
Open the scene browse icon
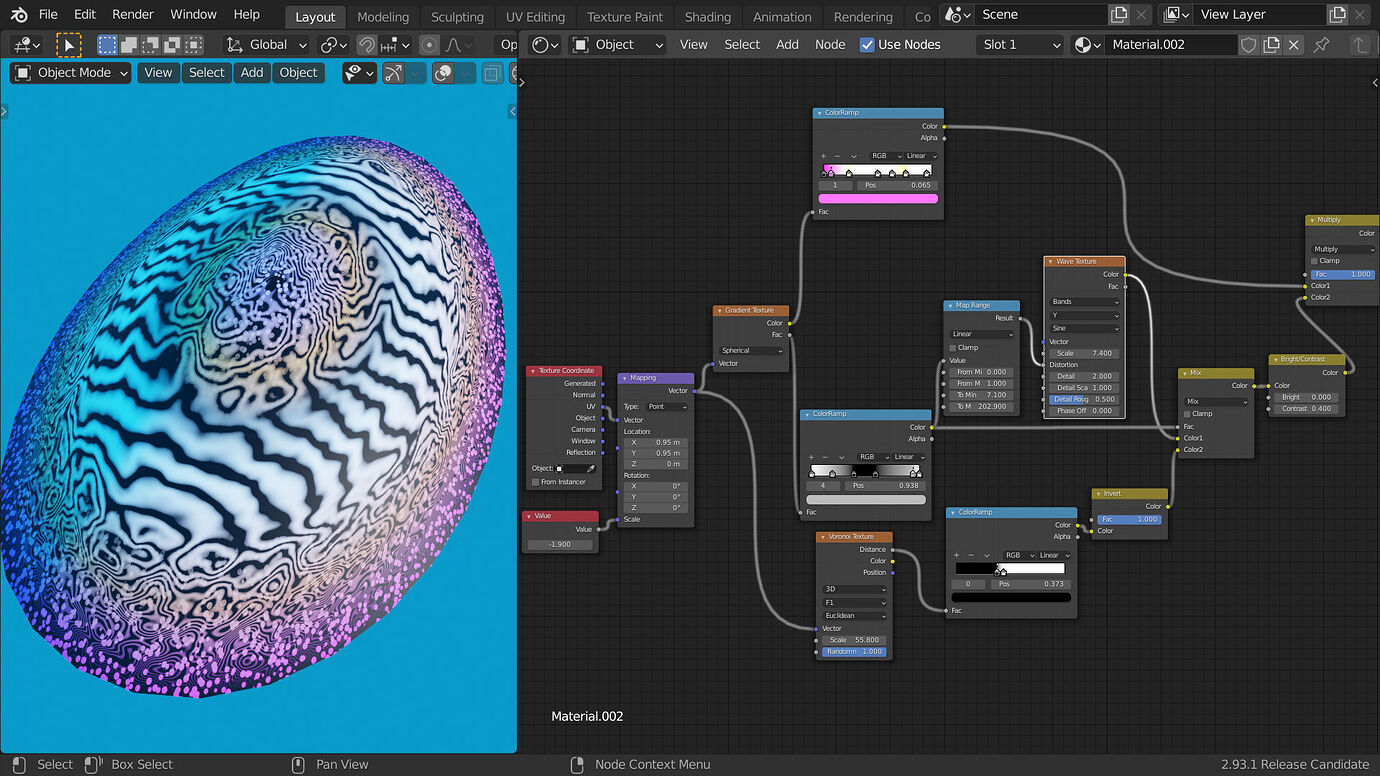click(x=957, y=15)
